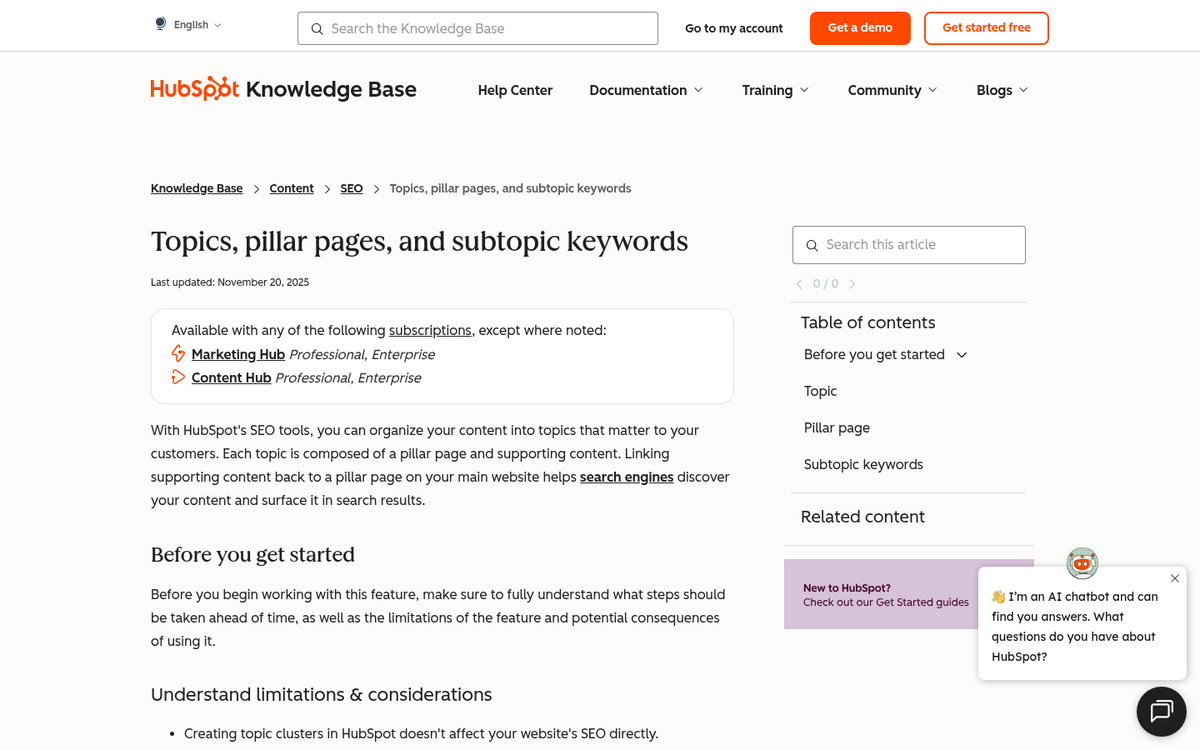Screen dimensions: 1200x750
Task: Expand the Blogs navigation dropdown
Action: [x=1001, y=90]
